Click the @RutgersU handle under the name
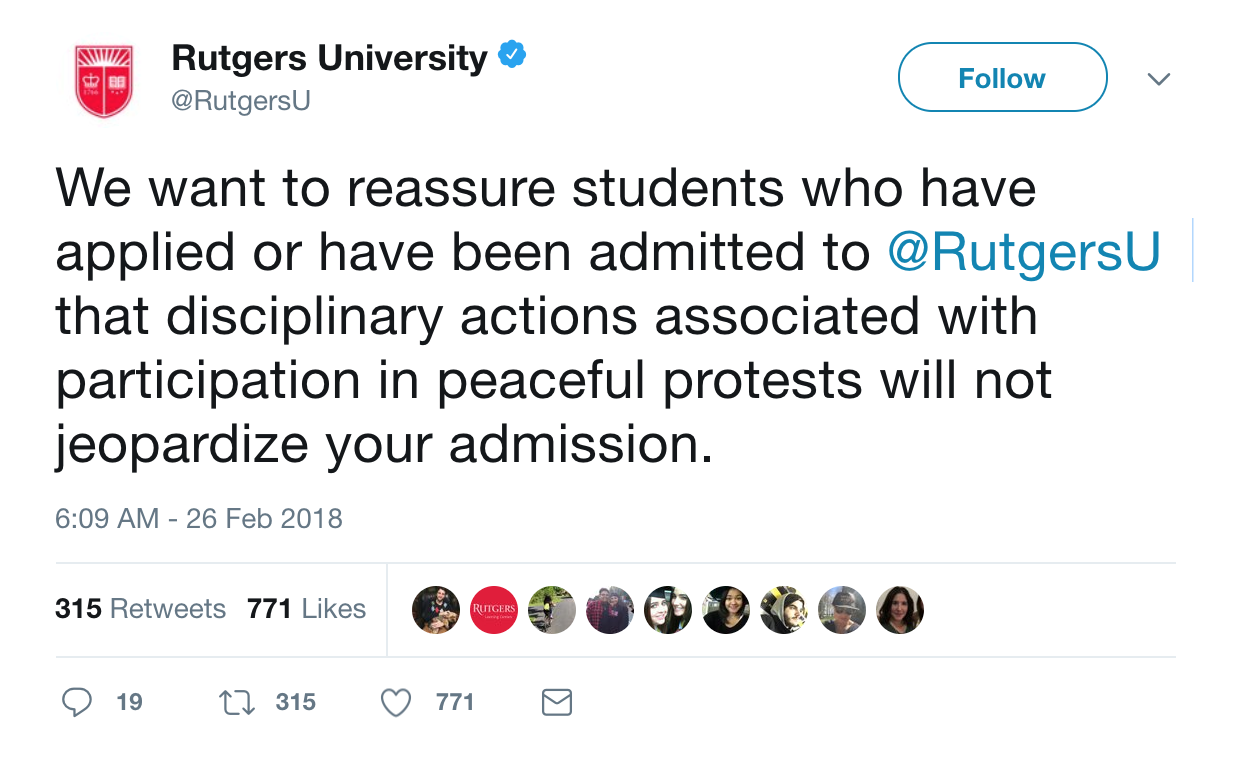The height and width of the screenshot is (768, 1238). pyautogui.click(x=241, y=101)
